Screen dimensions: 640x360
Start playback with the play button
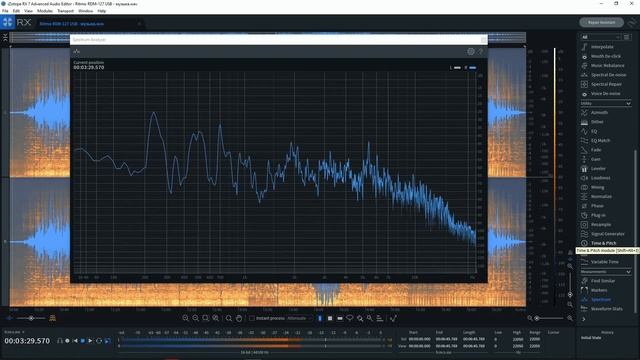click(91, 341)
